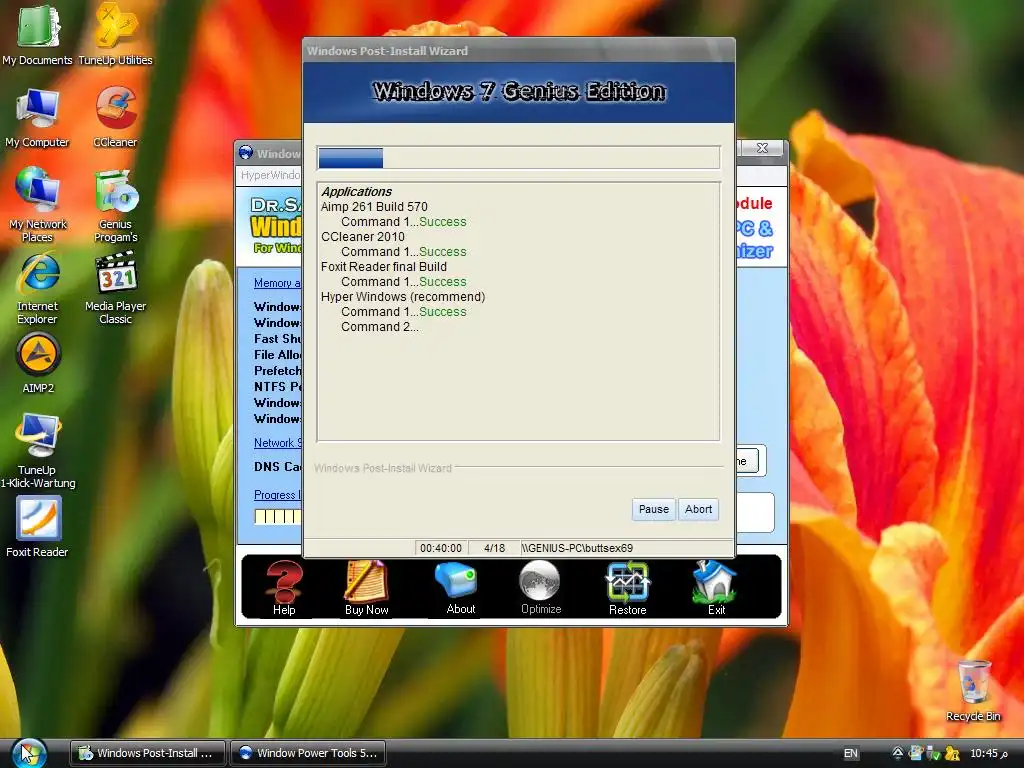This screenshot has width=1024, height=768.
Task: Click 'Command 2...' line in list
Action: pos(379,327)
